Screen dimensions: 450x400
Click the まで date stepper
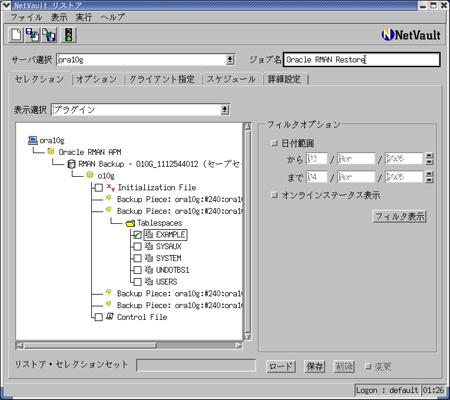coord(430,177)
